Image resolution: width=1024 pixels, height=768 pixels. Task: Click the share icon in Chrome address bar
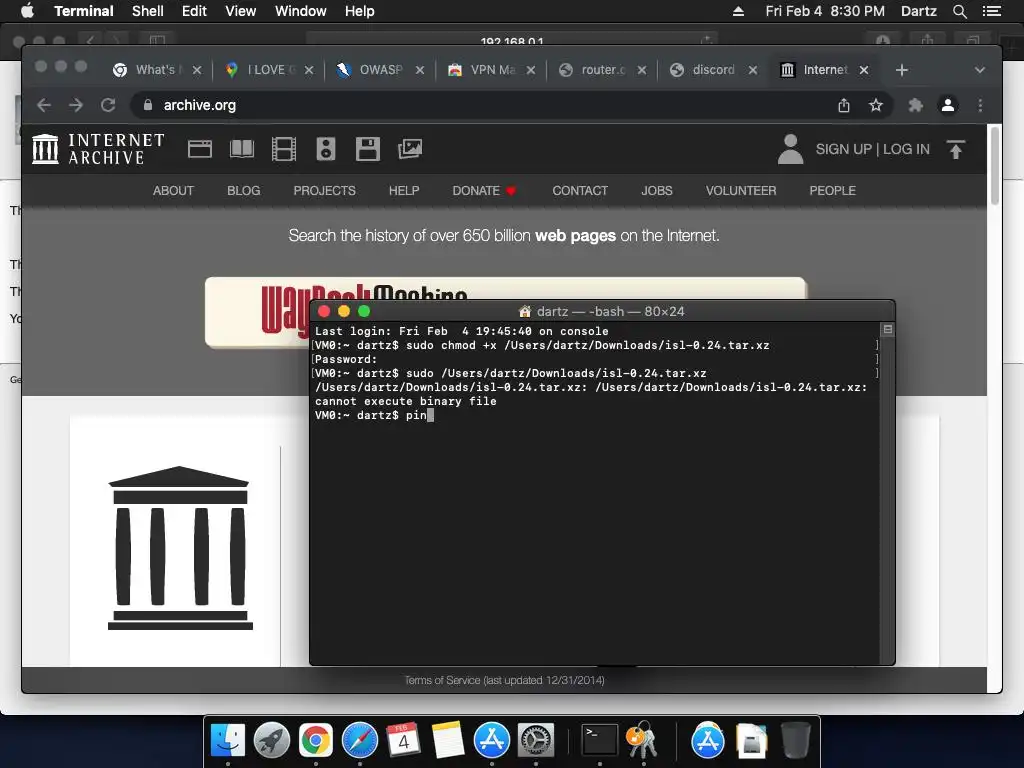(844, 105)
